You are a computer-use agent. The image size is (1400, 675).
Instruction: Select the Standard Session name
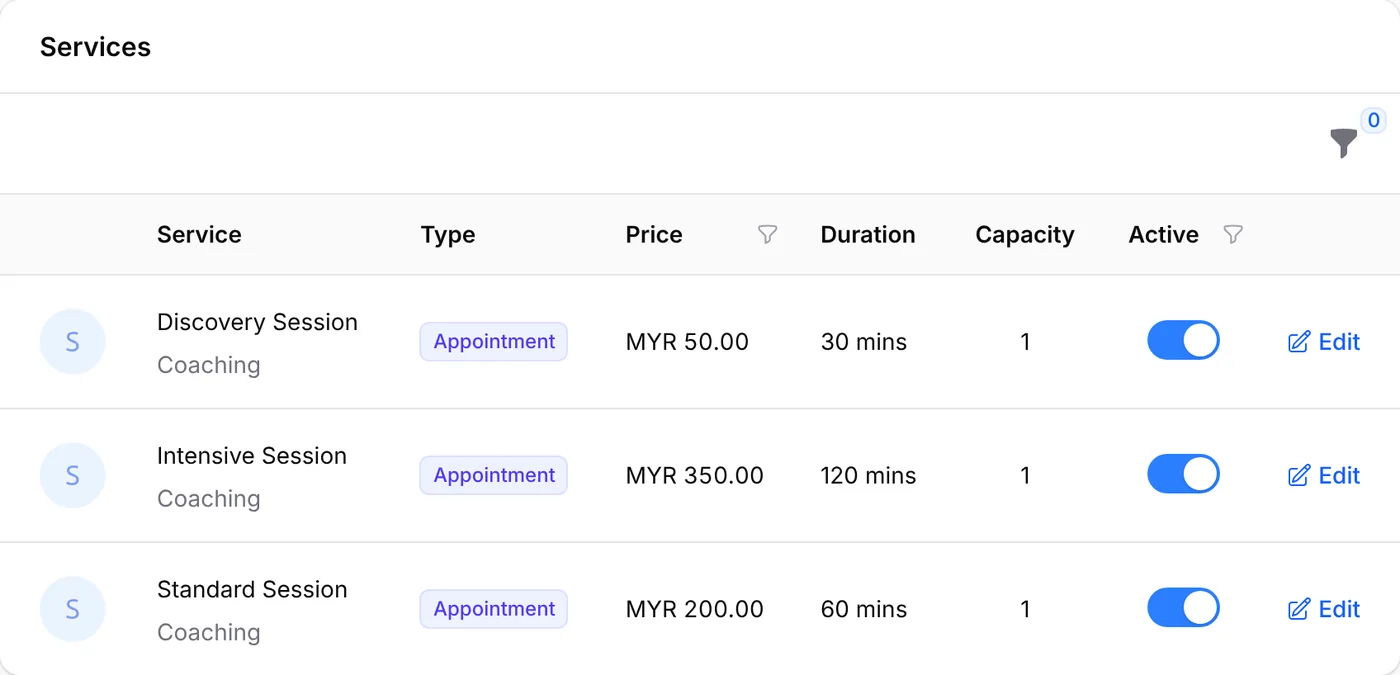[252, 589]
